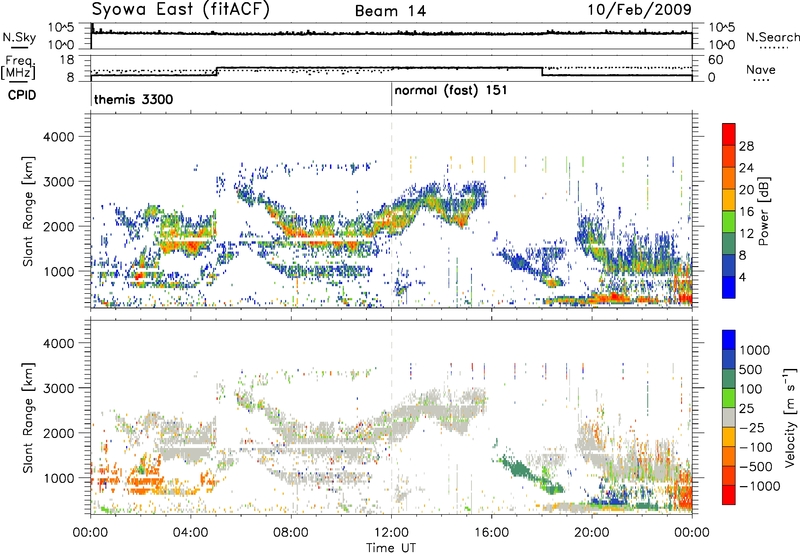Click the 'Velocity [m s-1]' color bar title
The image size is (800, 554).
click(x=789, y=417)
